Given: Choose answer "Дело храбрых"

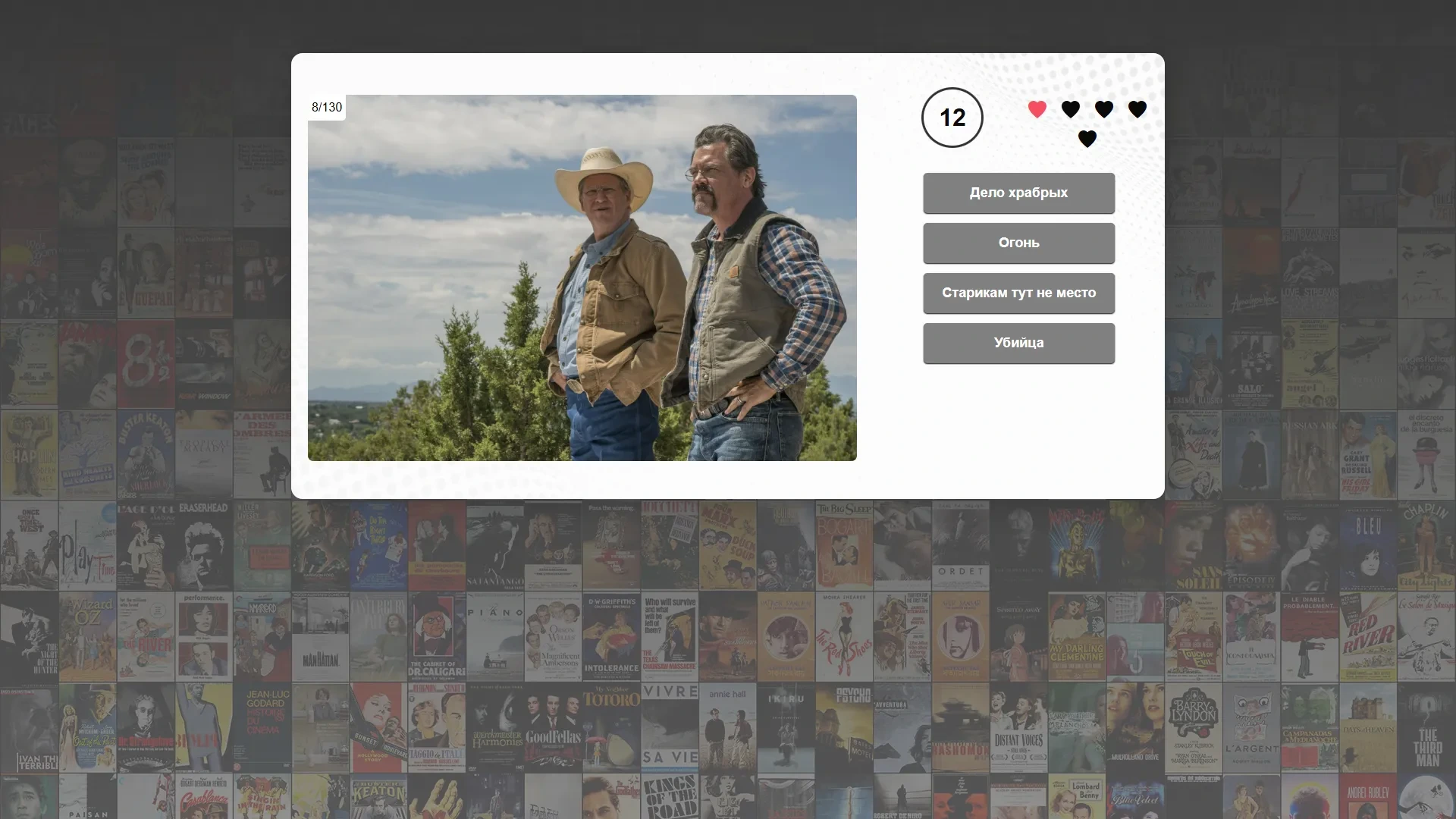Looking at the screenshot, I should tap(1018, 193).
